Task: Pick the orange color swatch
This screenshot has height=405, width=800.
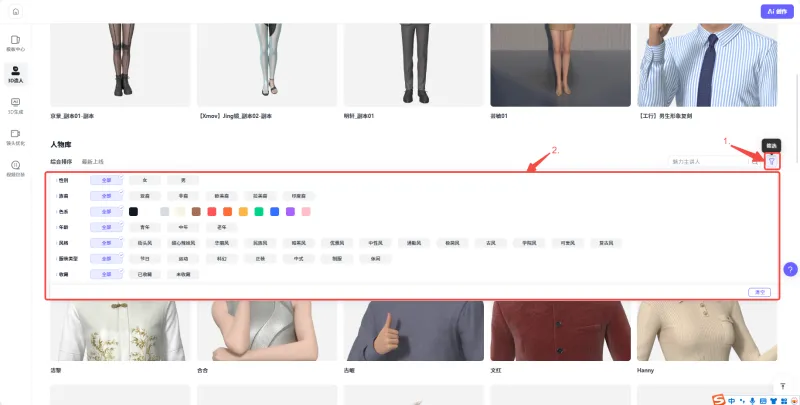Action: pos(228,212)
